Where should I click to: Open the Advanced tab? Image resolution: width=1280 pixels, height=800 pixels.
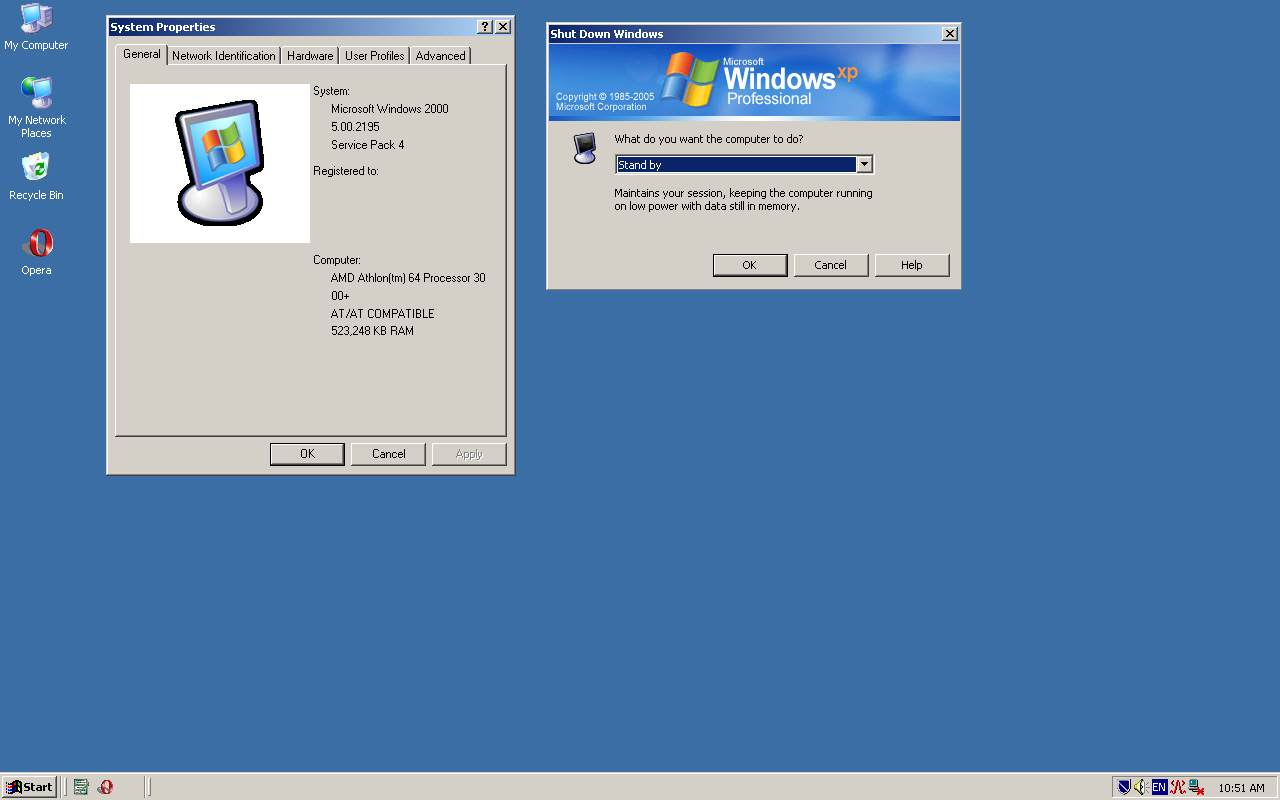point(440,56)
